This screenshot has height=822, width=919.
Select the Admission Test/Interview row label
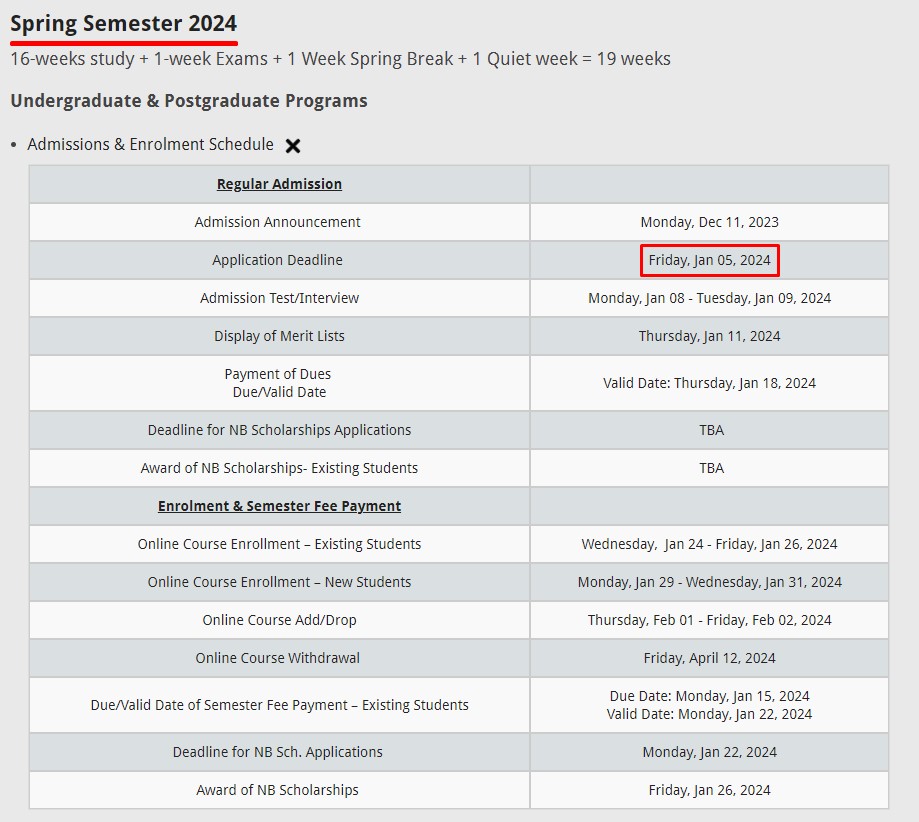pyautogui.click(x=279, y=298)
